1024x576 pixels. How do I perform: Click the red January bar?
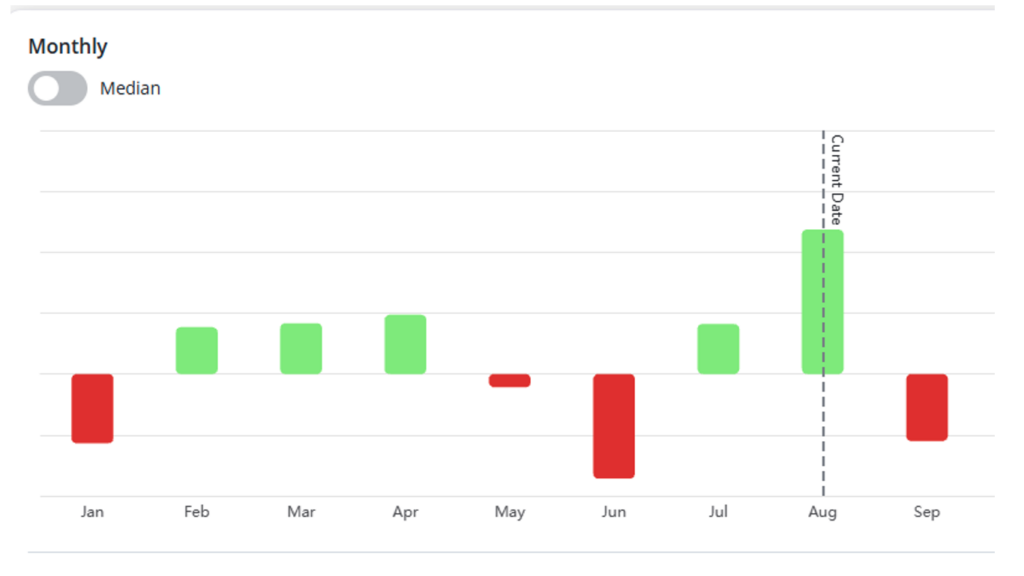click(92, 409)
